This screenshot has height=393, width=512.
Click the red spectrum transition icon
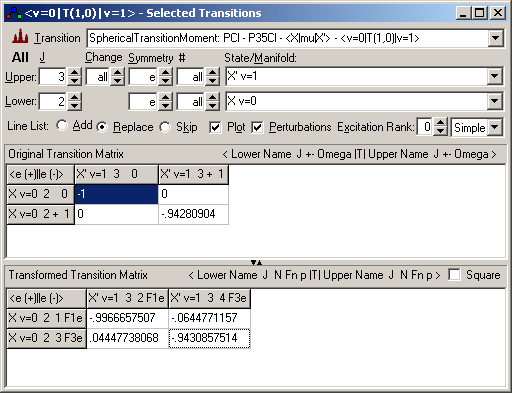coord(20,37)
